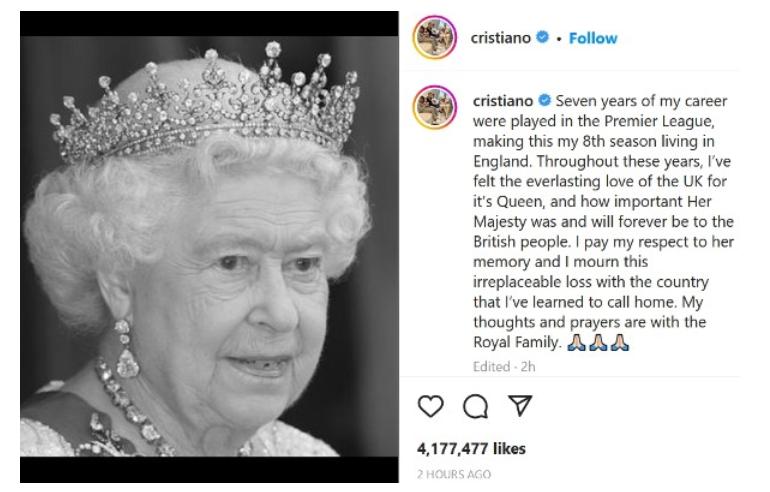Open the cristiano username in the header

(x=502, y=38)
